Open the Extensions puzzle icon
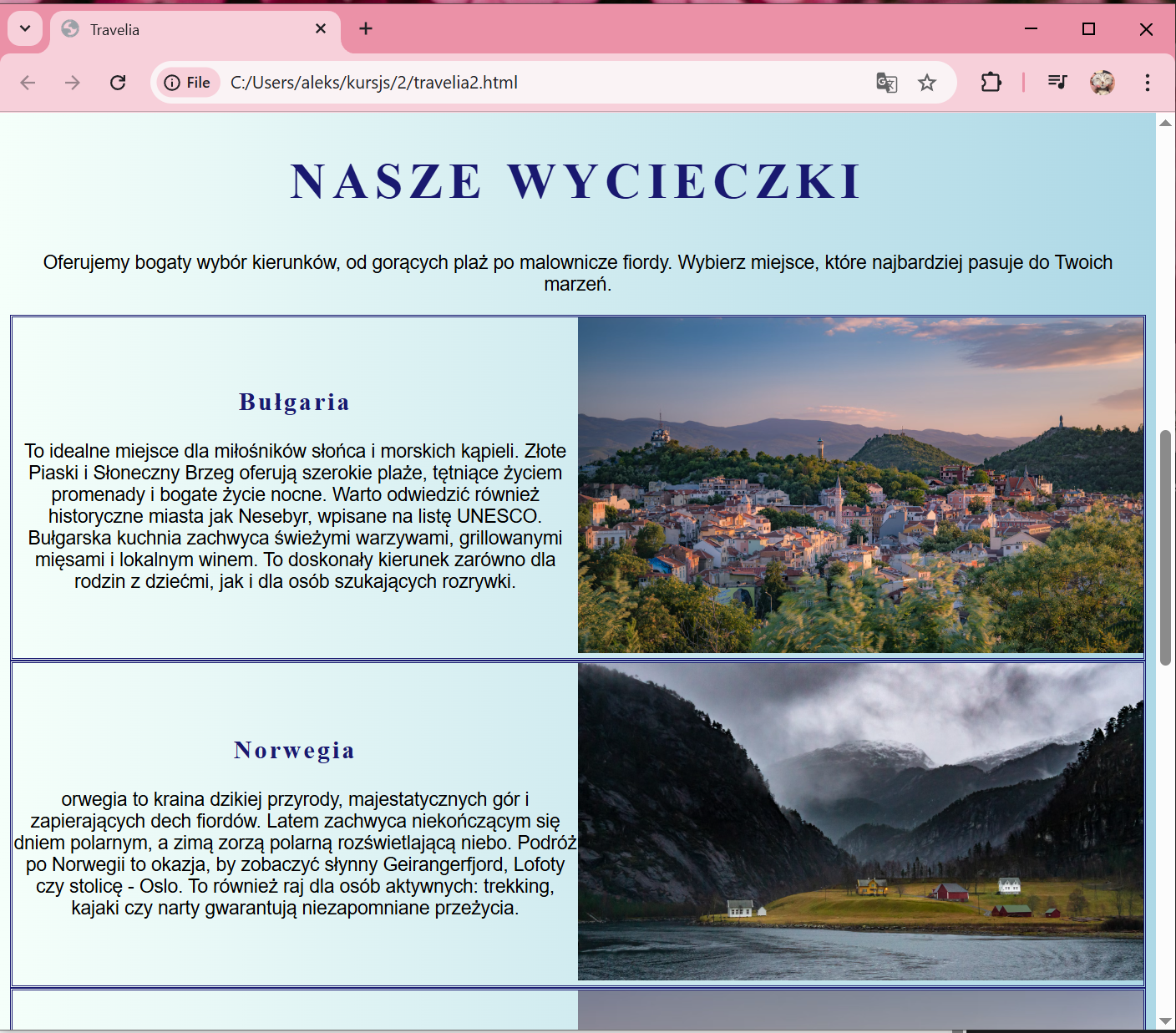 991,83
